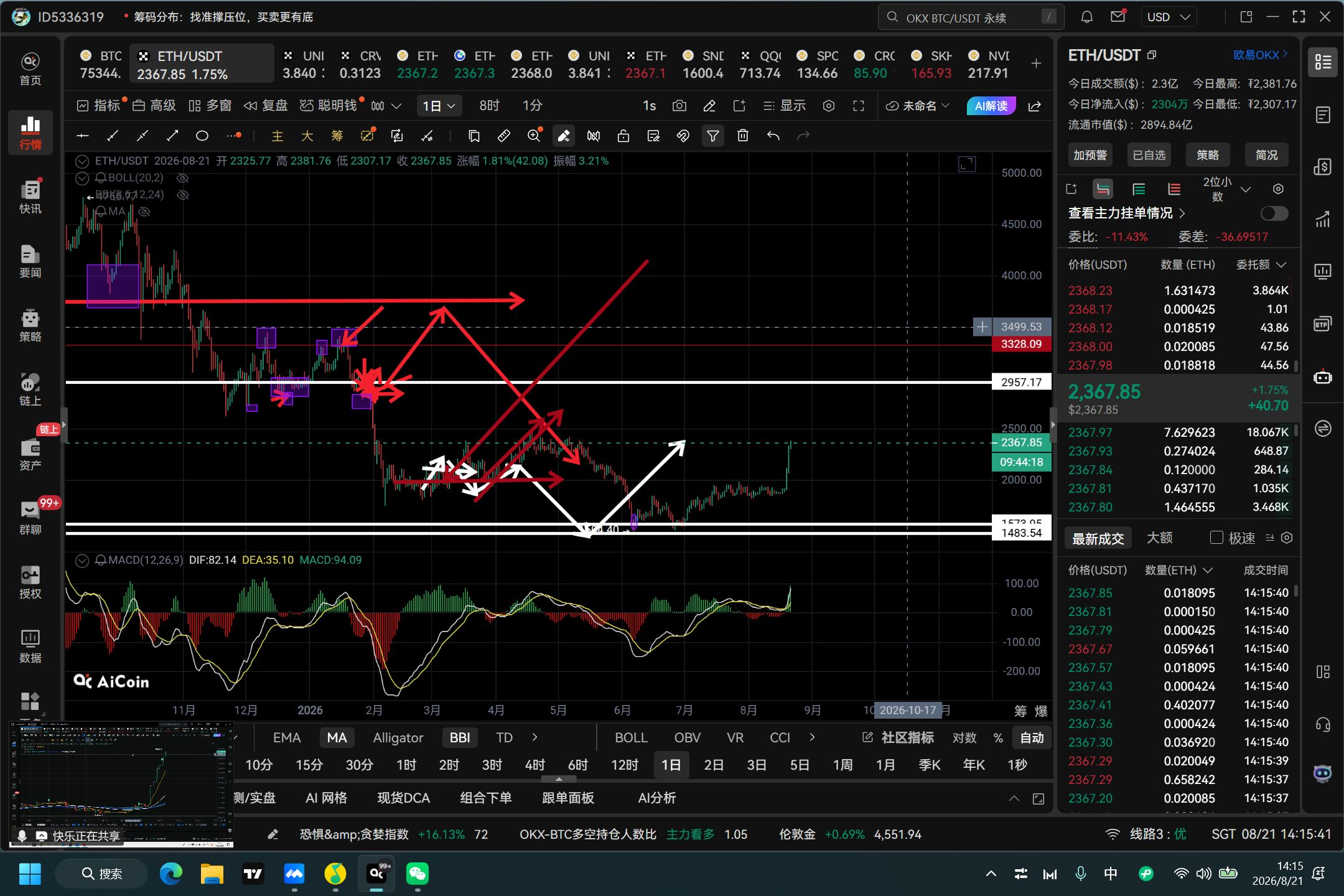
Task: Open the 1日 interval dropdown
Action: 439,106
